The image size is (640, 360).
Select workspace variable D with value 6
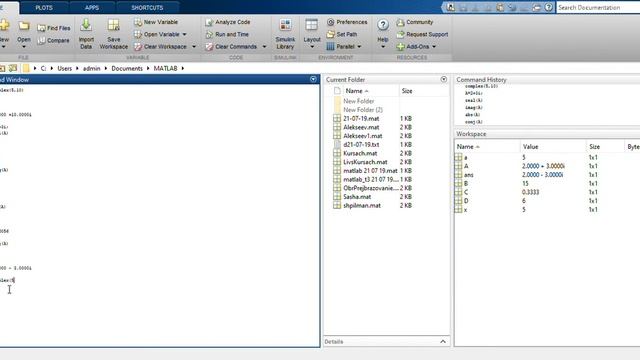(x=465, y=201)
